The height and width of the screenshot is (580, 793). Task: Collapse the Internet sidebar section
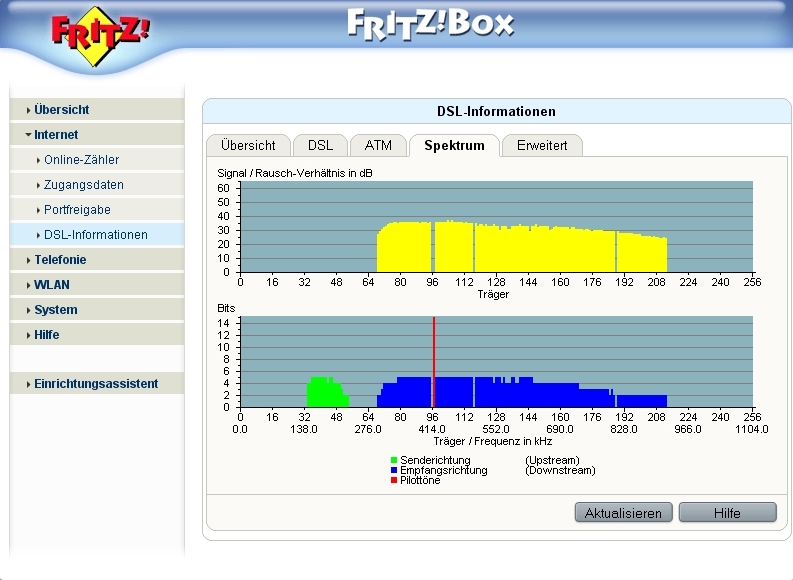tap(97, 135)
